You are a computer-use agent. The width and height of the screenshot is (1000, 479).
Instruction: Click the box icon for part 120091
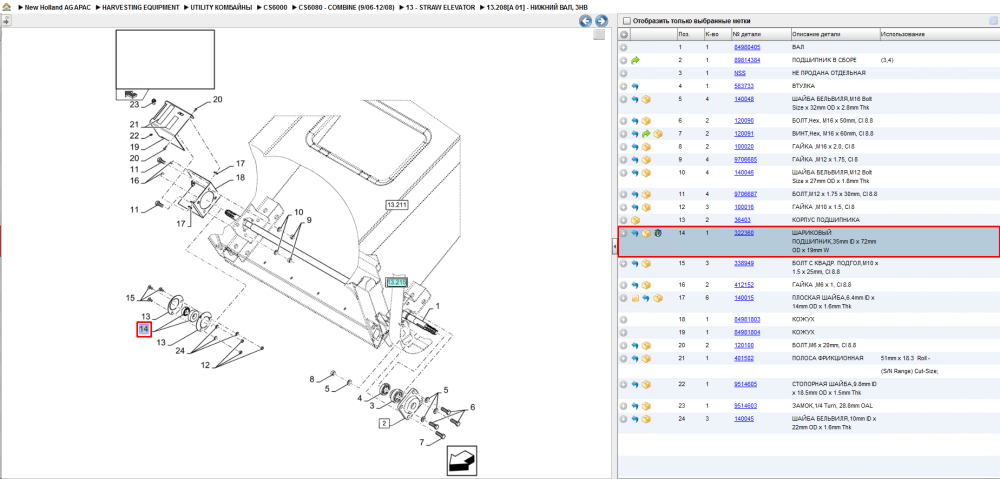(x=658, y=134)
